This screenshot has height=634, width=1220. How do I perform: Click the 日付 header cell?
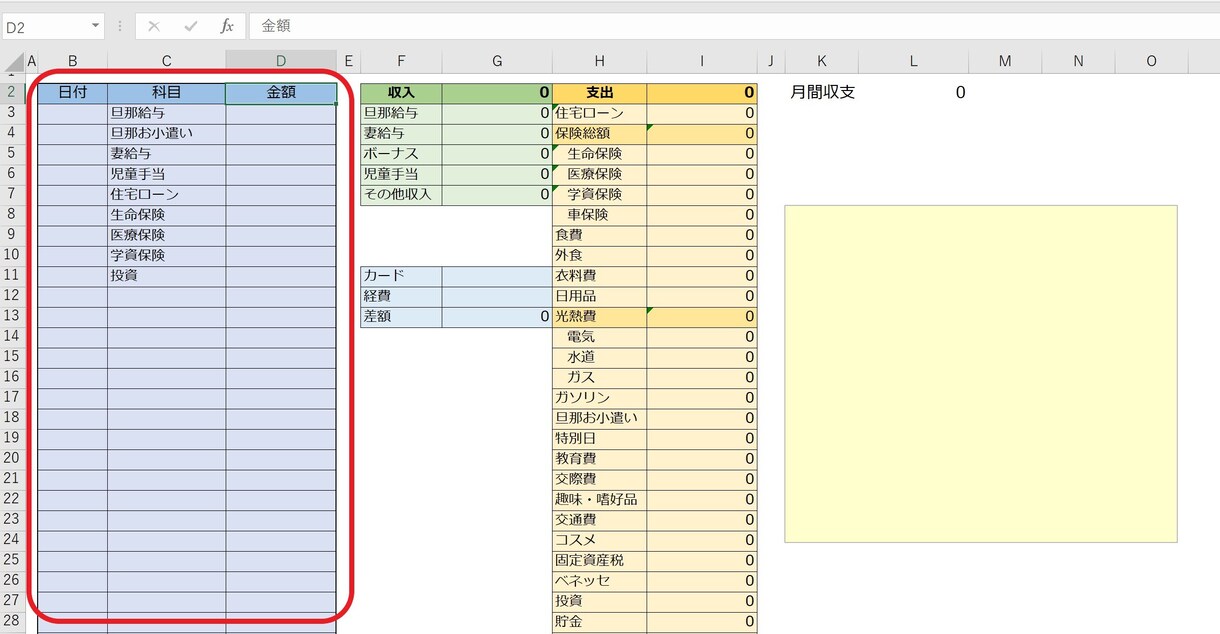pos(72,93)
